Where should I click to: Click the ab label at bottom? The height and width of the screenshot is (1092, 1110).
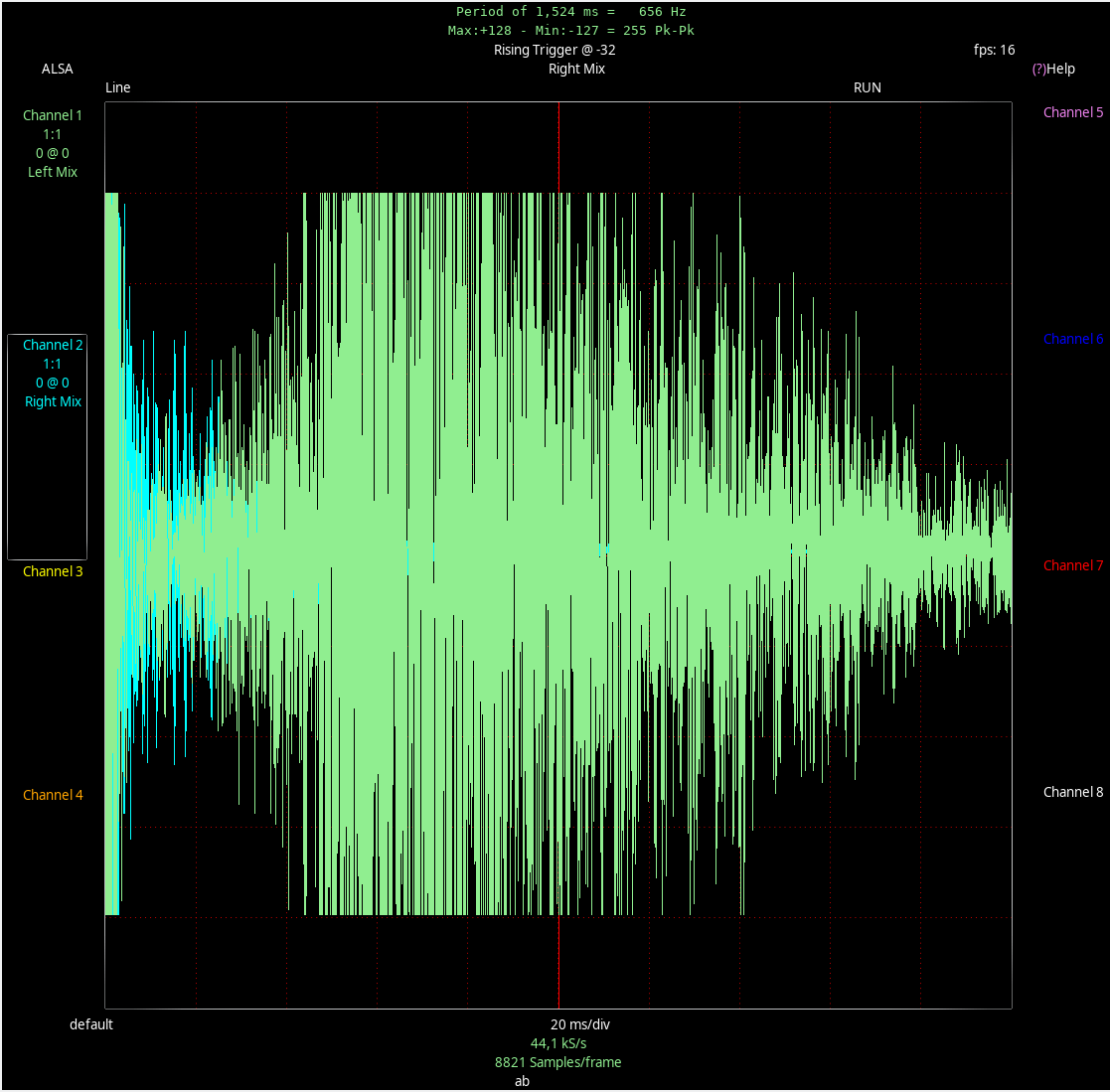point(522,1081)
